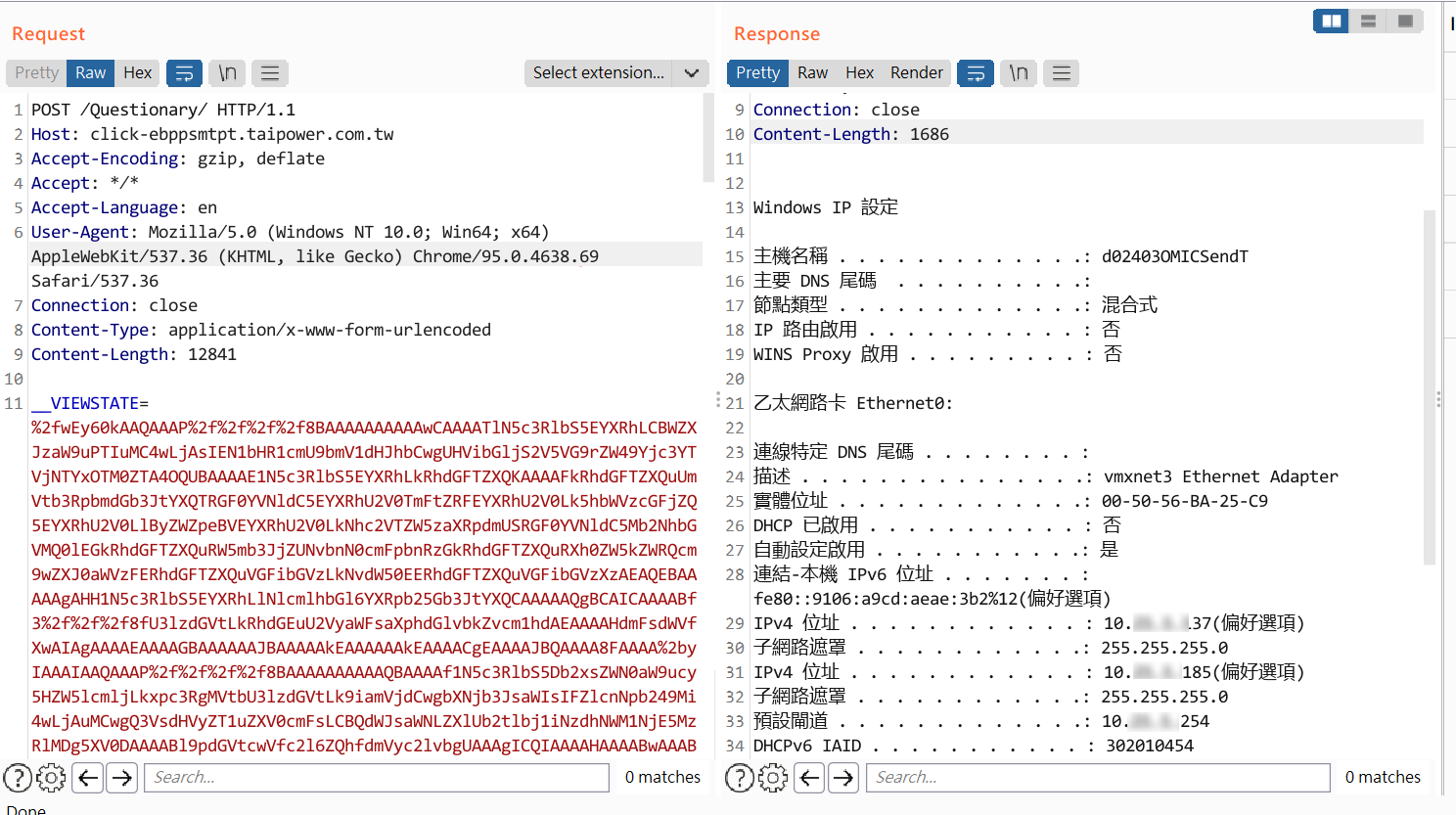Click the Windows IP 設定 line
The image size is (1456, 815).
point(826,207)
